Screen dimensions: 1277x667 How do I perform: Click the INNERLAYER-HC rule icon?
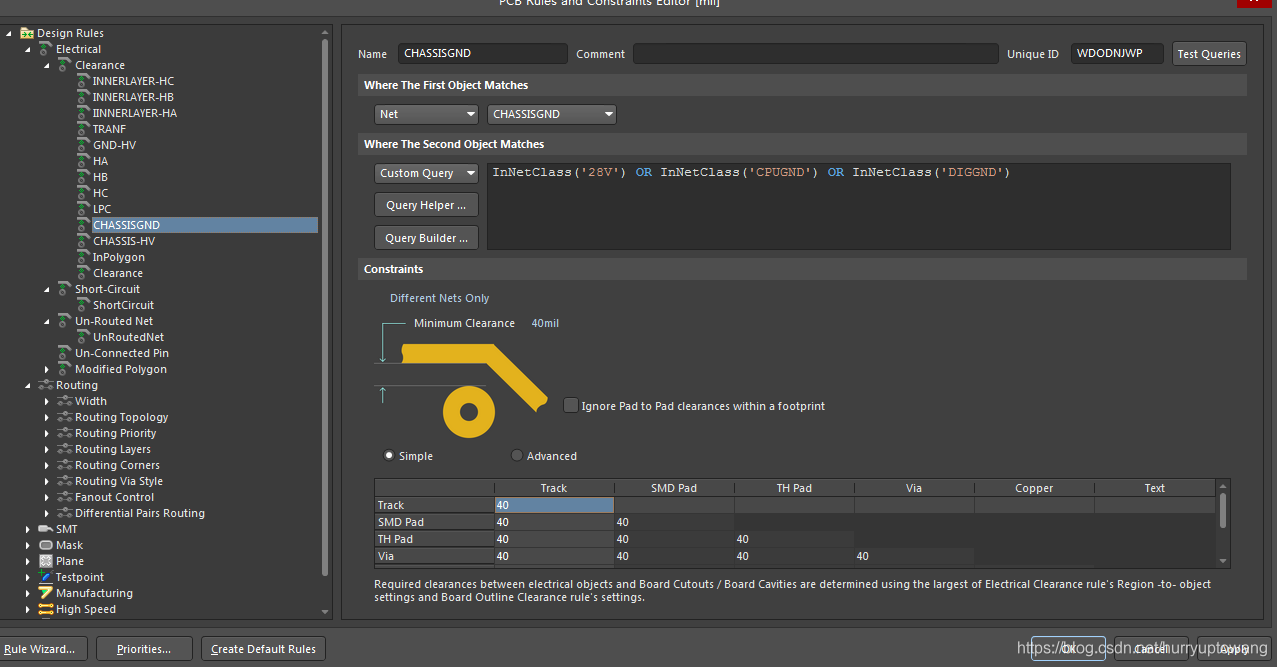[84, 81]
